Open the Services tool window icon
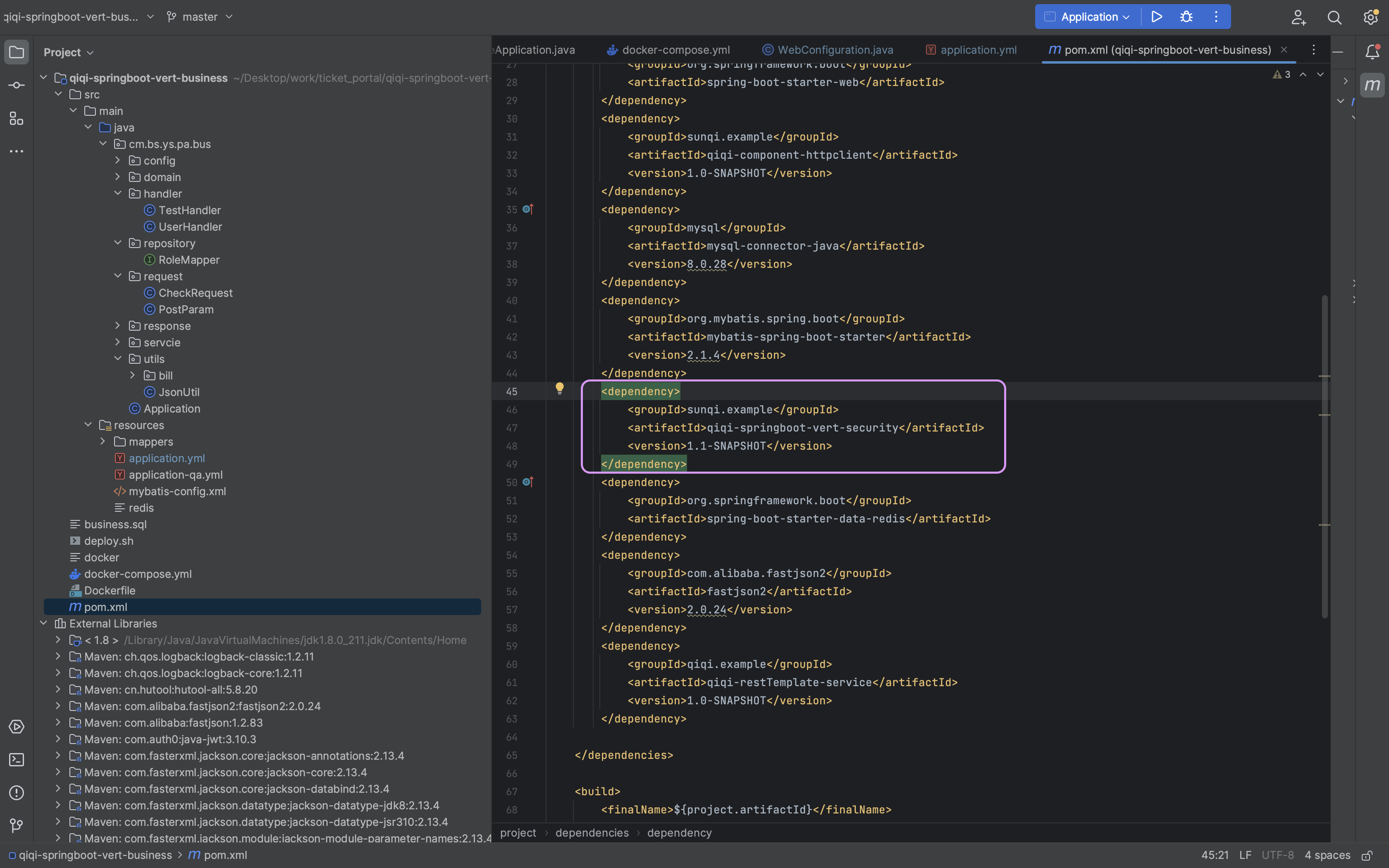 (17, 727)
